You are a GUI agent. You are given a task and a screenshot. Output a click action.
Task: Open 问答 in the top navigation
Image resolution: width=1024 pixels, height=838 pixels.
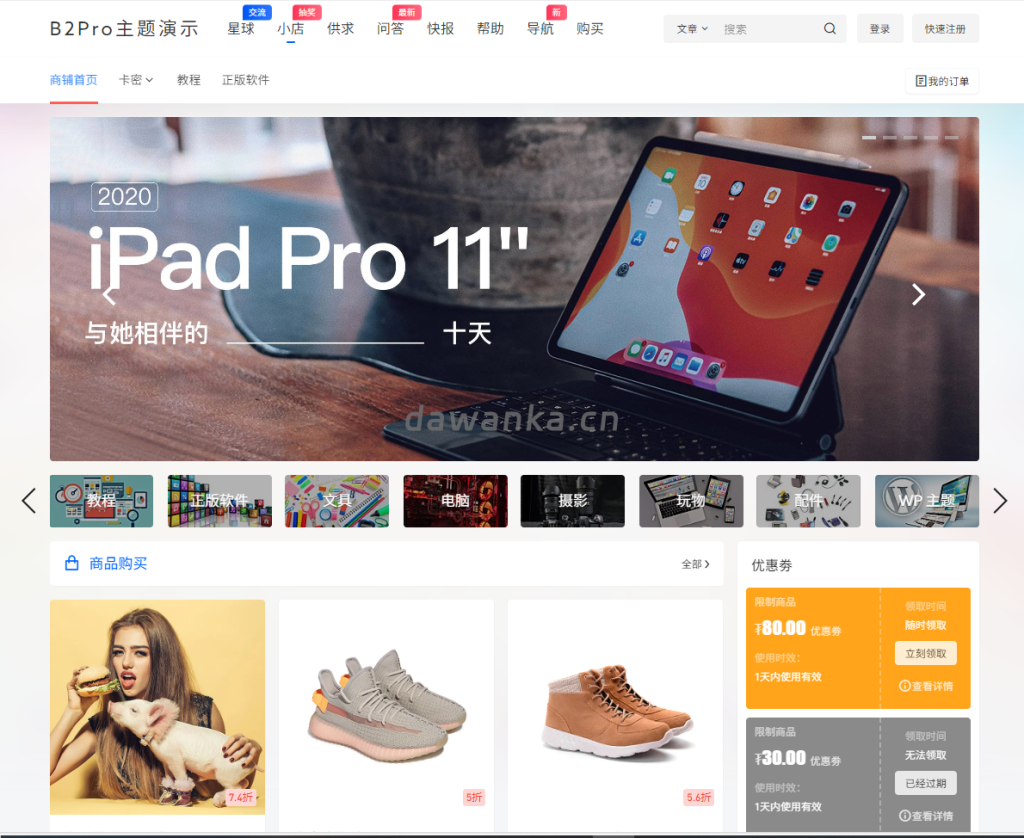tap(391, 29)
